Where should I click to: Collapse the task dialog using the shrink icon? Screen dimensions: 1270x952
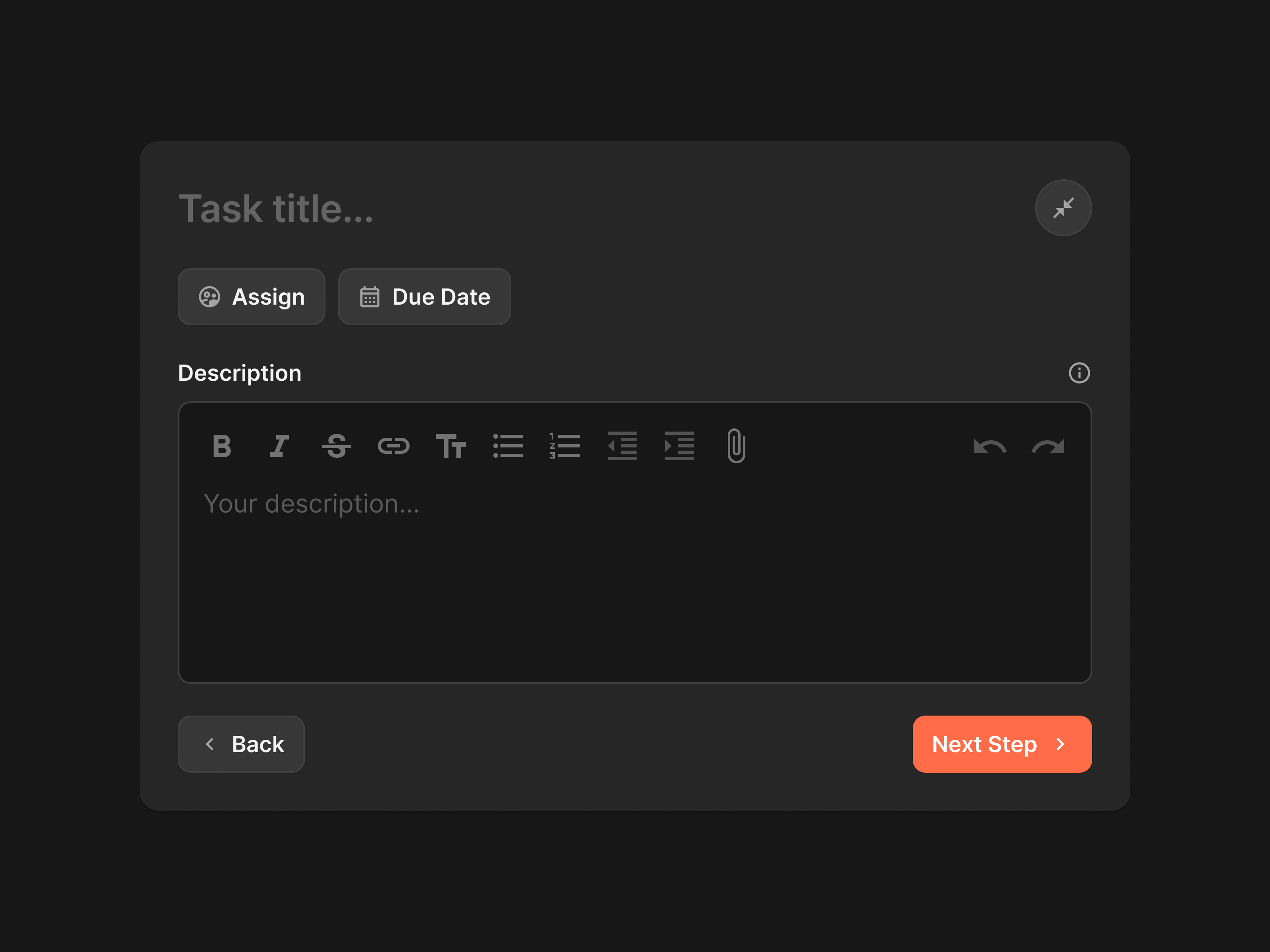pyautogui.click(x=1063, y=208)
